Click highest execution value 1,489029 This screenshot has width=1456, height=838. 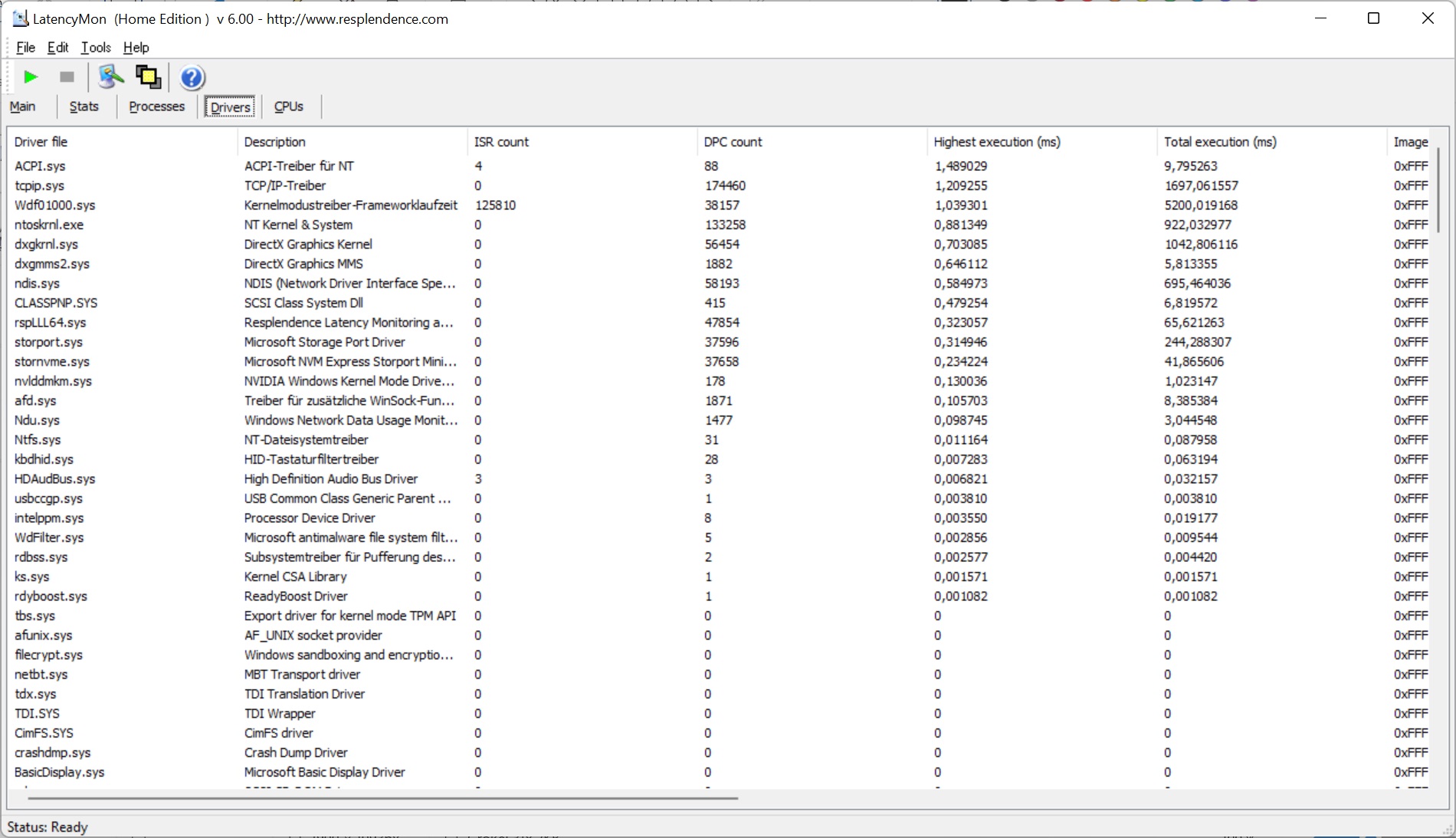[961, 166]
